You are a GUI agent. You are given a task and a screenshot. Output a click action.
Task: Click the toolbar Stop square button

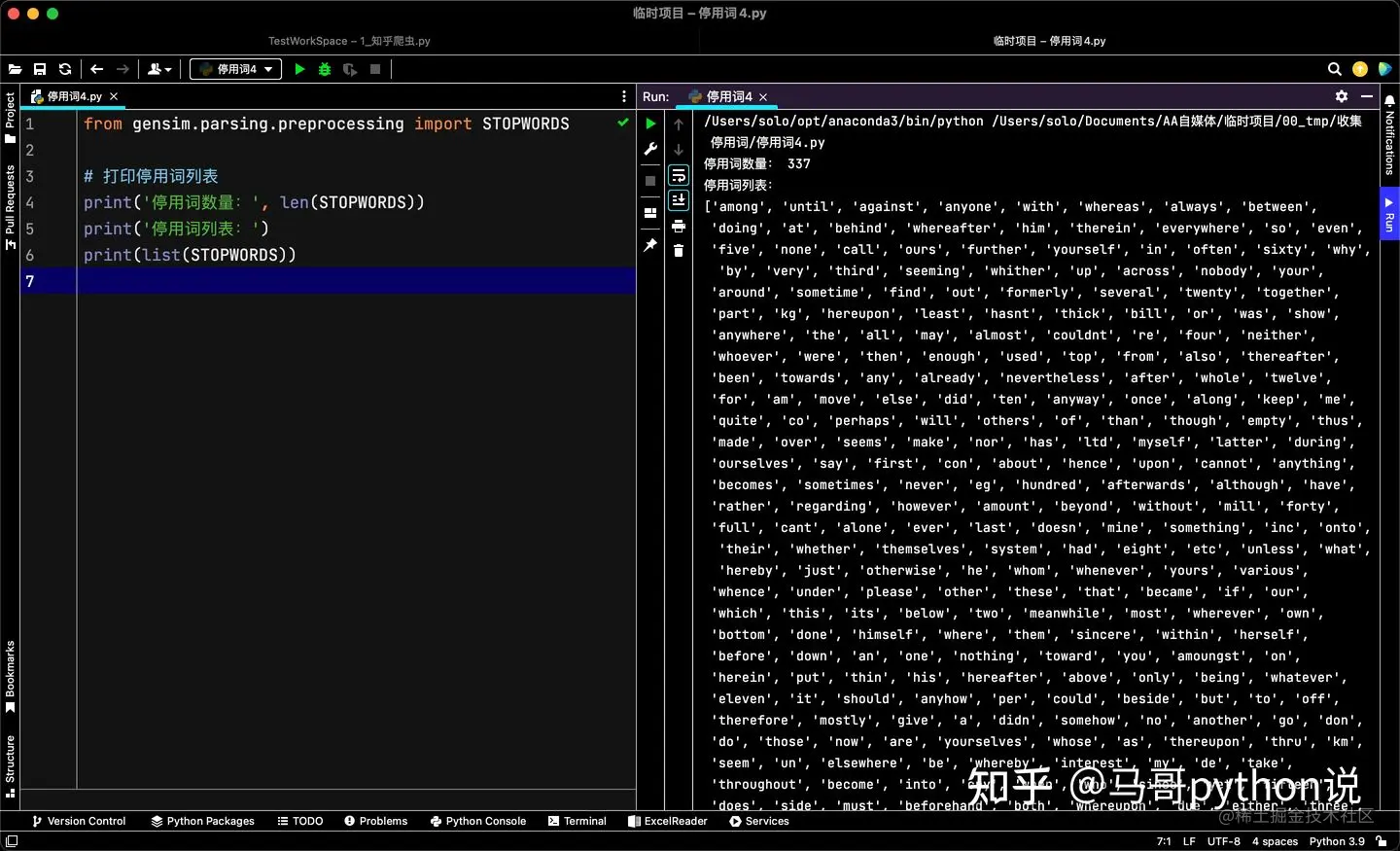[375, 69]
